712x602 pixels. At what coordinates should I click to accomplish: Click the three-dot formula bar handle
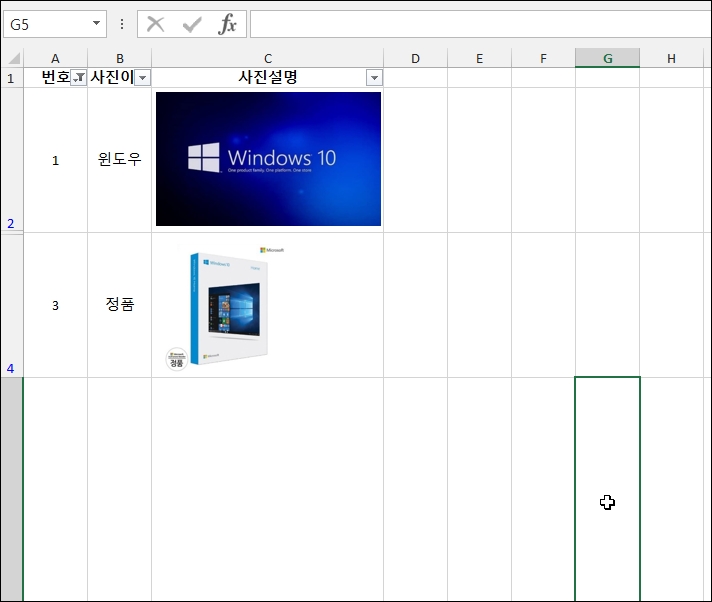122,24
